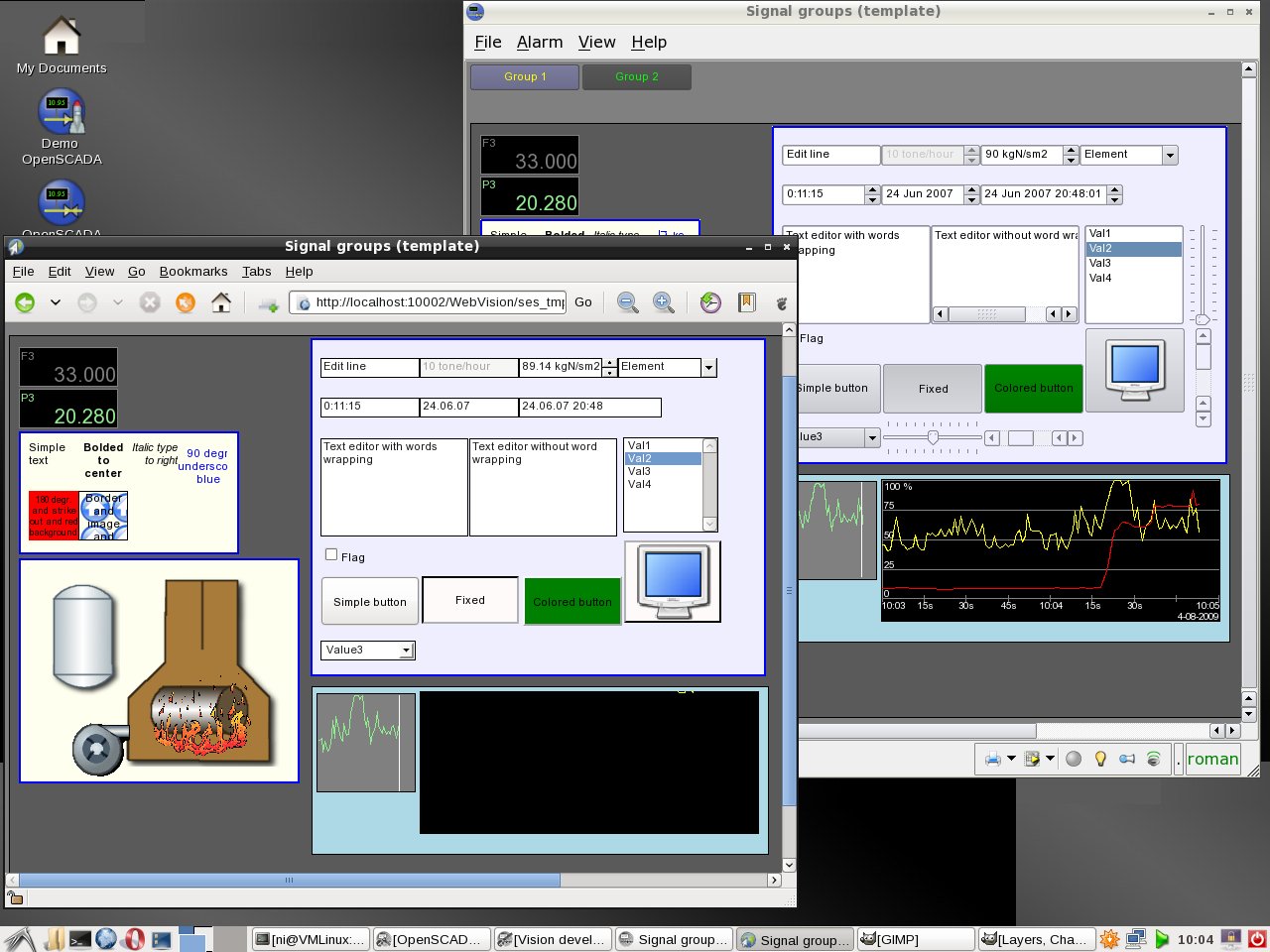Switch to the Group 2 tab
The height and width of the screenshot is (952, 1270).
[636, 76]
